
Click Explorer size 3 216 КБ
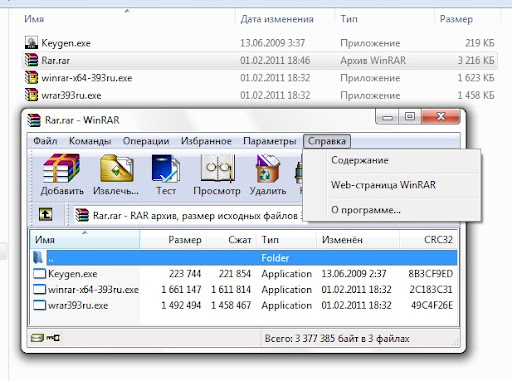[x=476, y=60]
